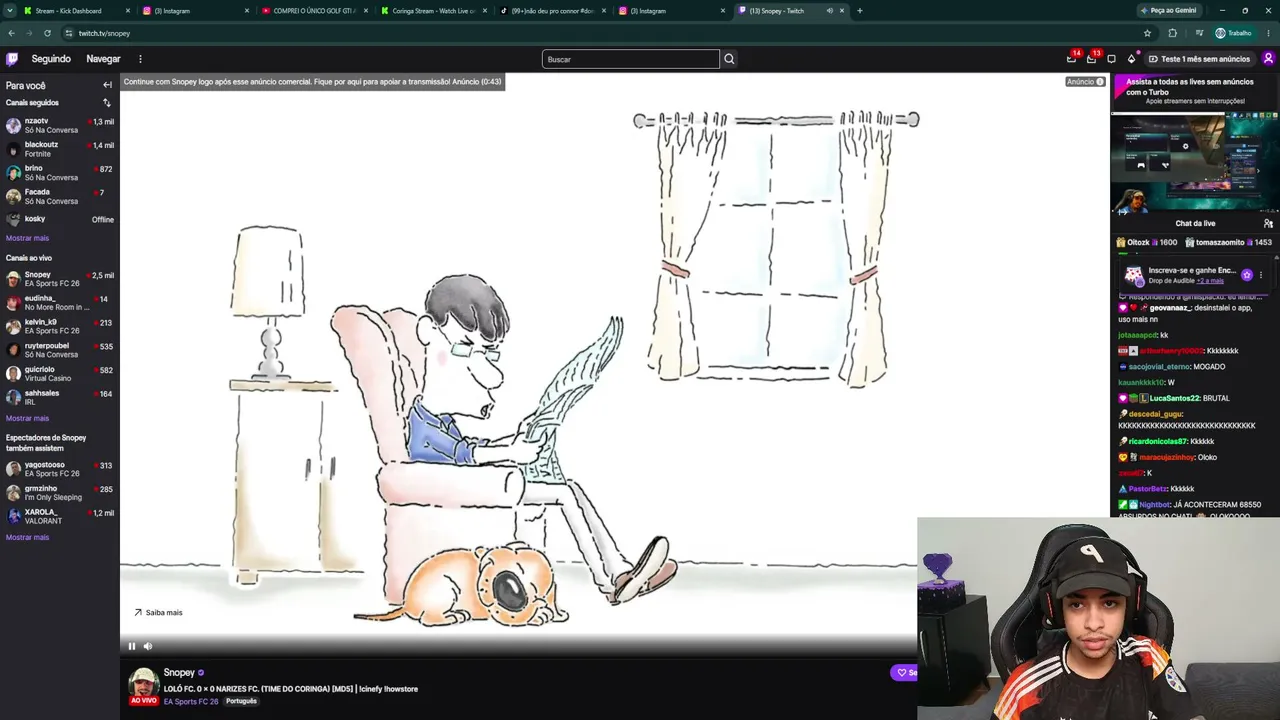The width and height of the screenshot is (1280, 720).
Task: Open Facada channel in the sidebar
Action: pyautogui.click(x=60, y=197)
